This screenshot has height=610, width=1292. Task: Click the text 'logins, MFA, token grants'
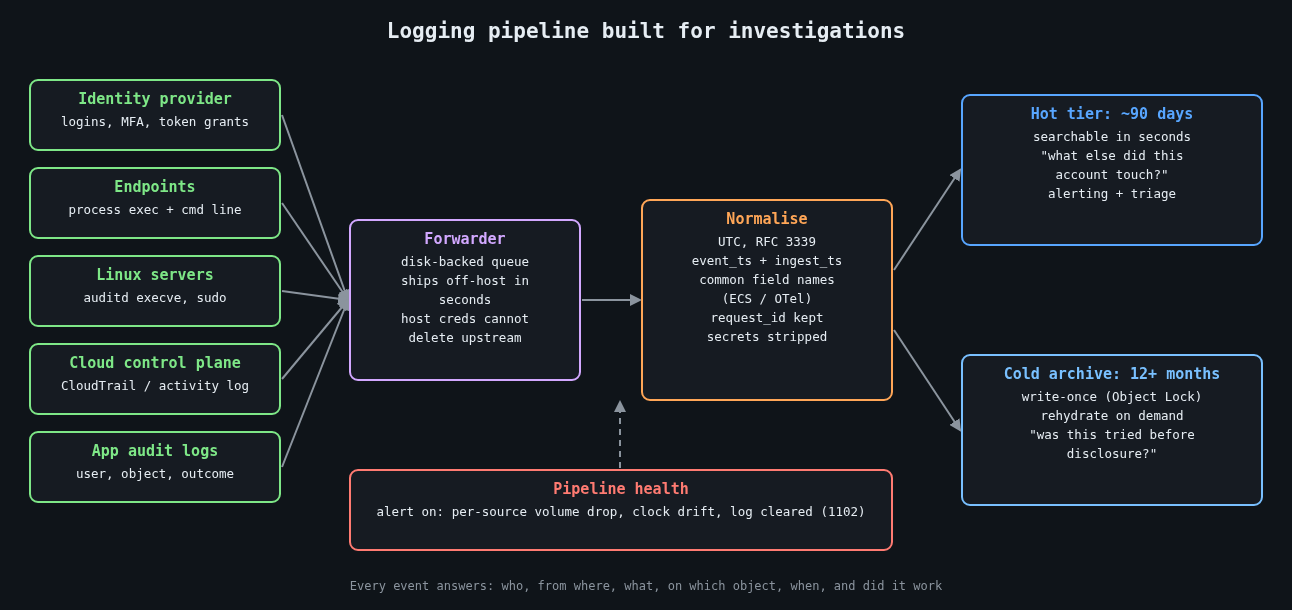click(155, 122)
